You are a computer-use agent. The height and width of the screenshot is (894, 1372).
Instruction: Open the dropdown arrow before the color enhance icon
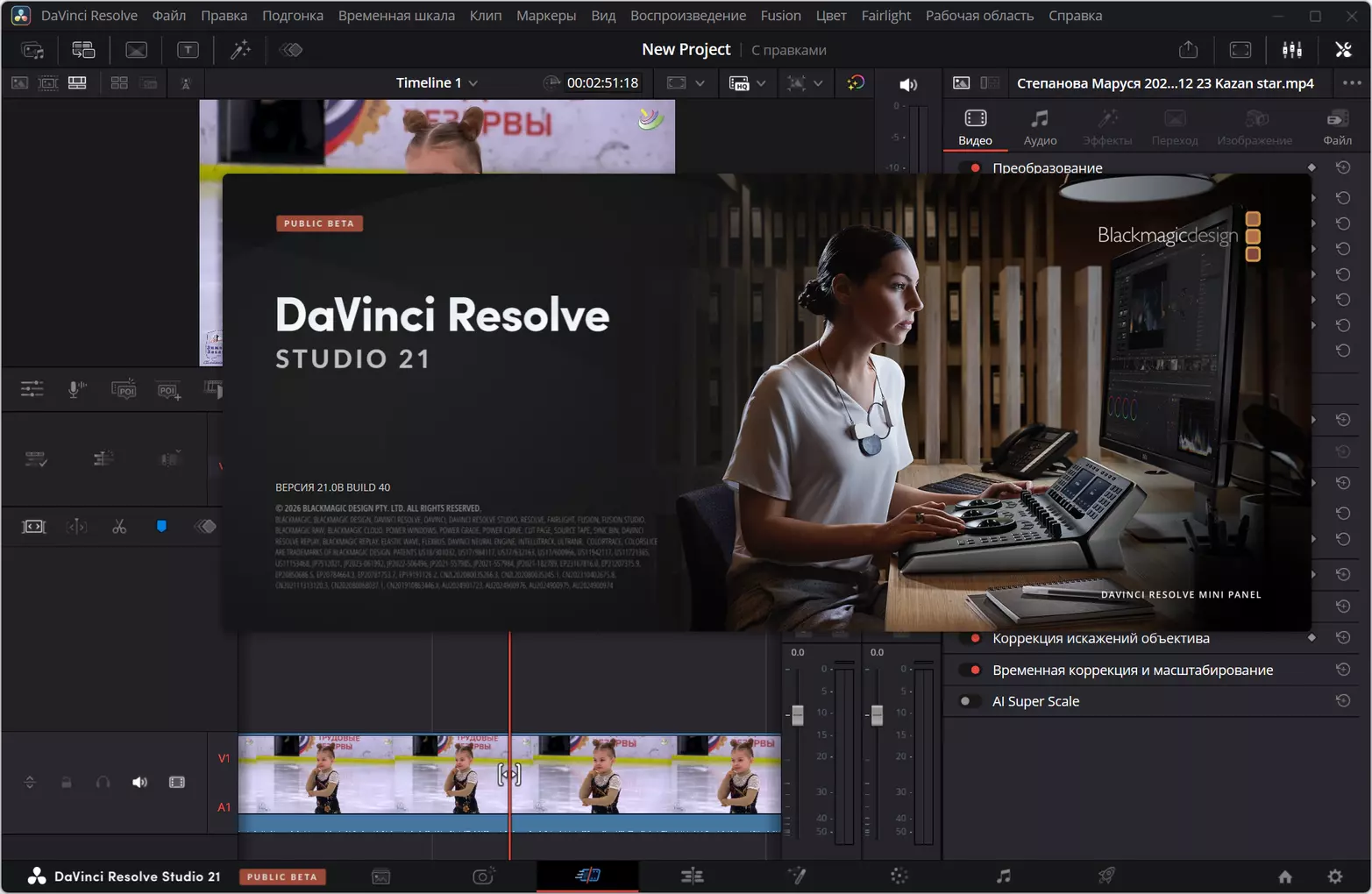coord(818,83)
